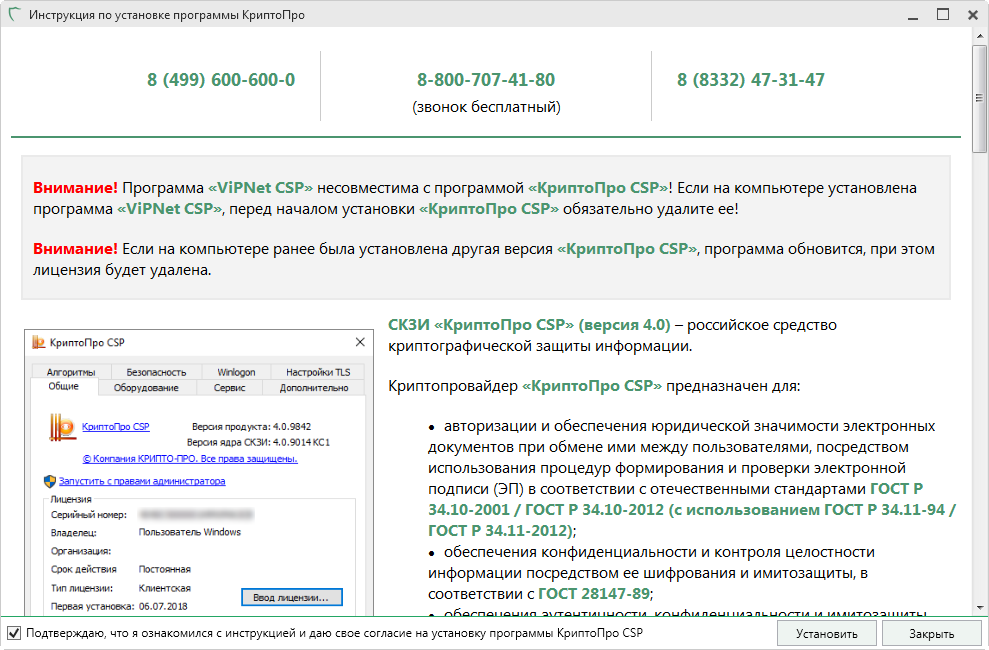Click Дополнительно tab in the screenshot
The image size is (989, 650).
tap(314, 388)
